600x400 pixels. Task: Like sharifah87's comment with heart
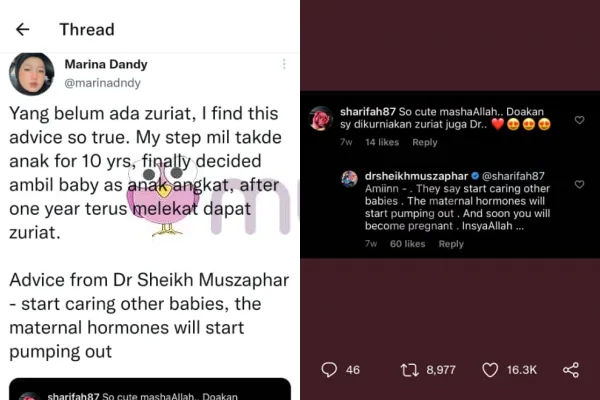579,120
